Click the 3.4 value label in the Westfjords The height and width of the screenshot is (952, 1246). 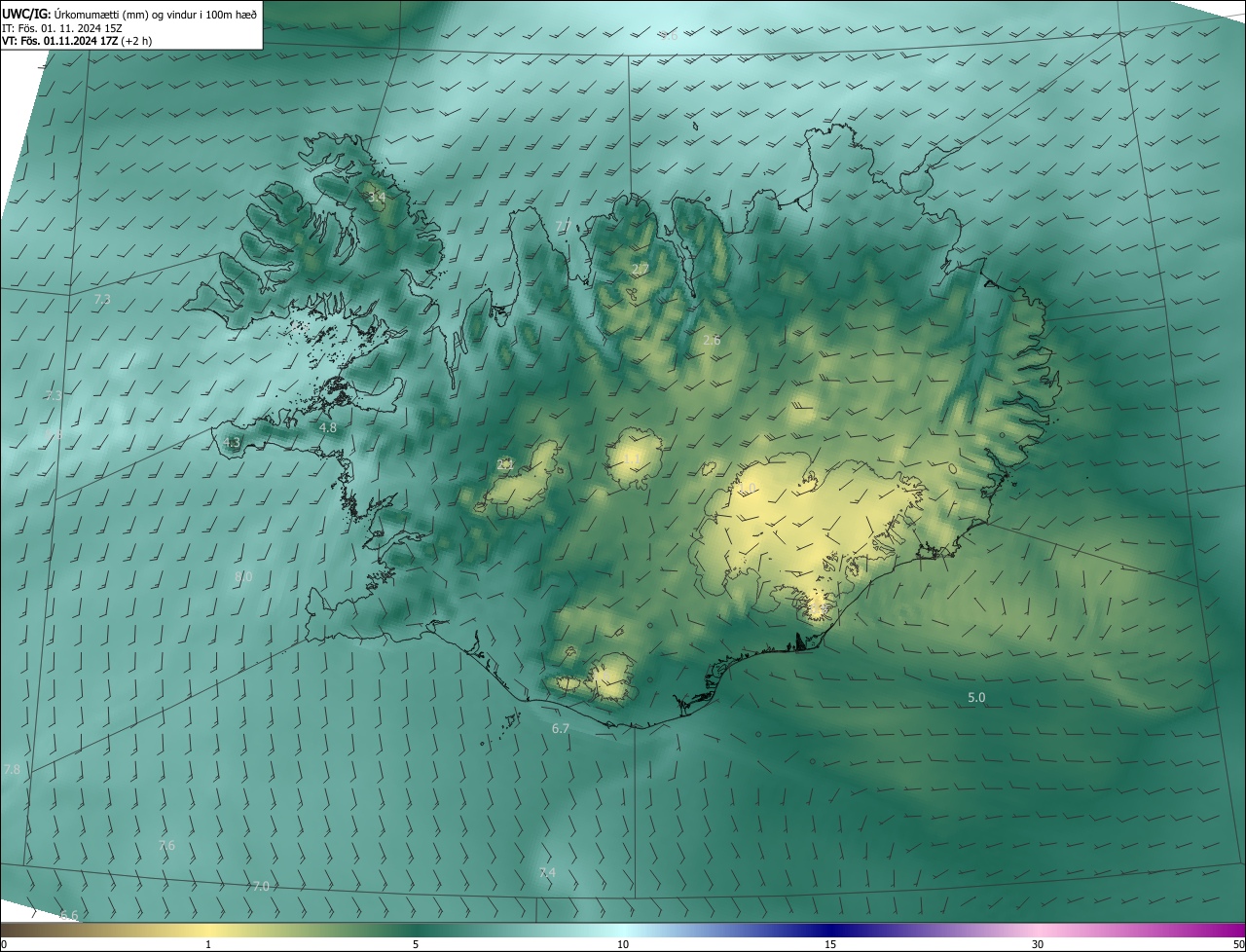(x=377, y=197)
